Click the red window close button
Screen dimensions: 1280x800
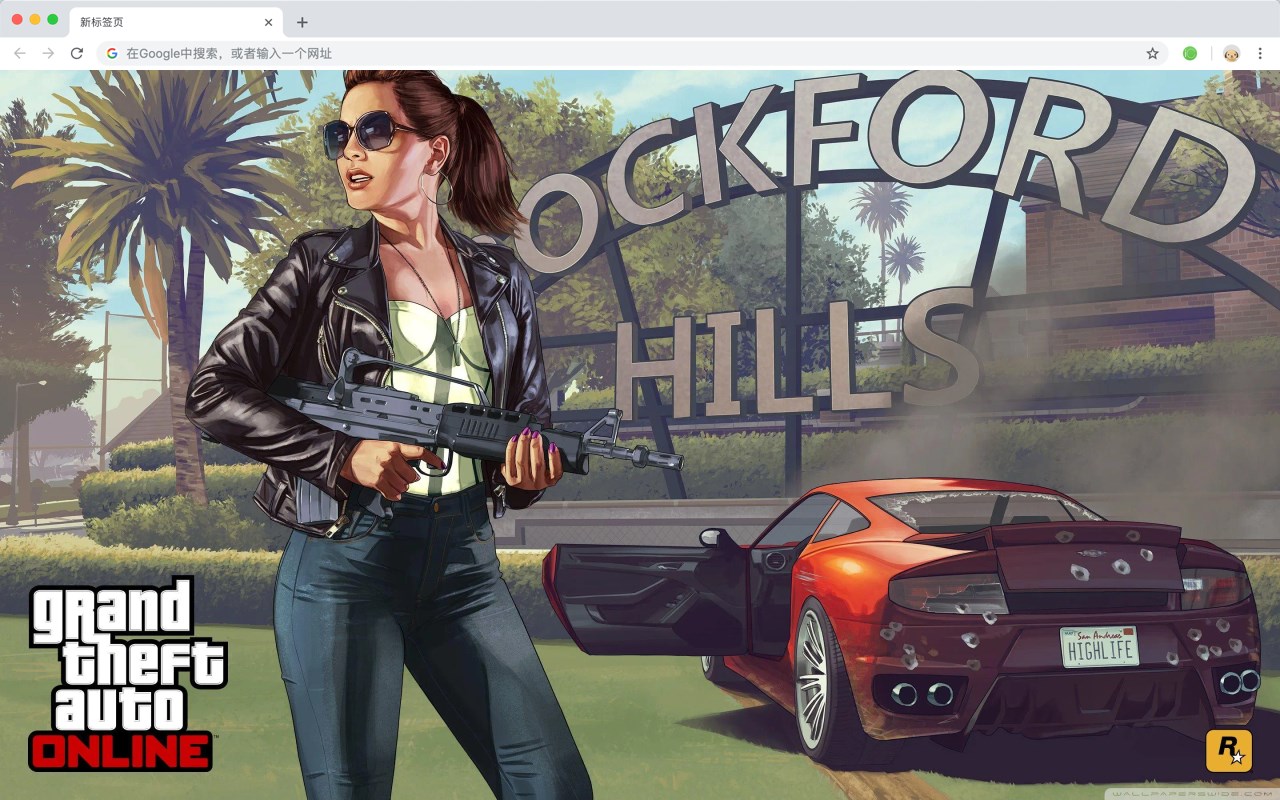[17, 19]
